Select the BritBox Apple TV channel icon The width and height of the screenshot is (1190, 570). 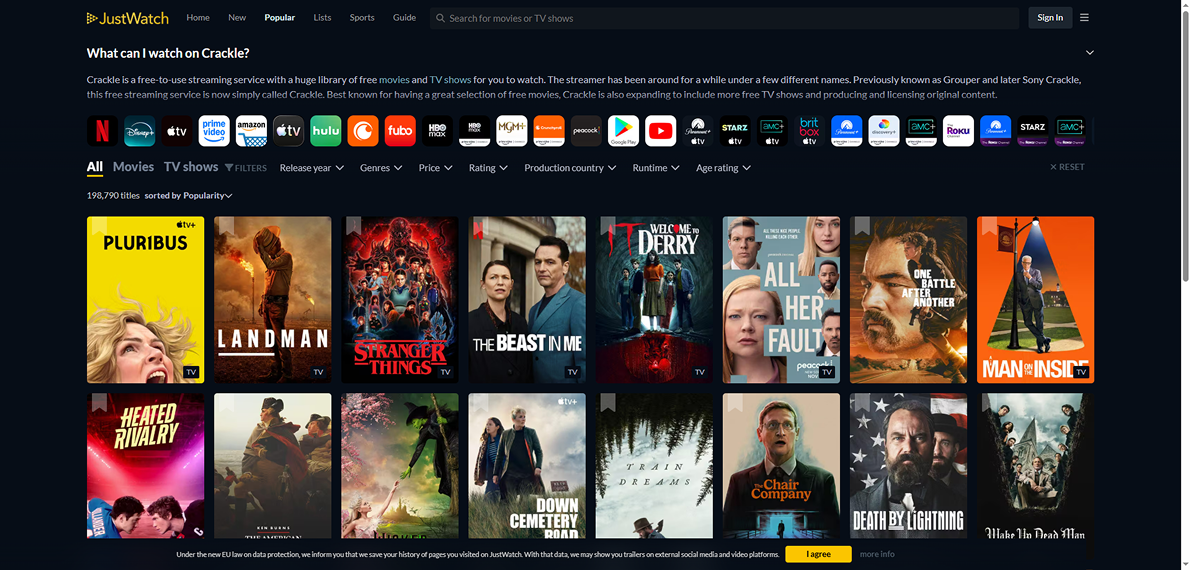click(809, 131)
